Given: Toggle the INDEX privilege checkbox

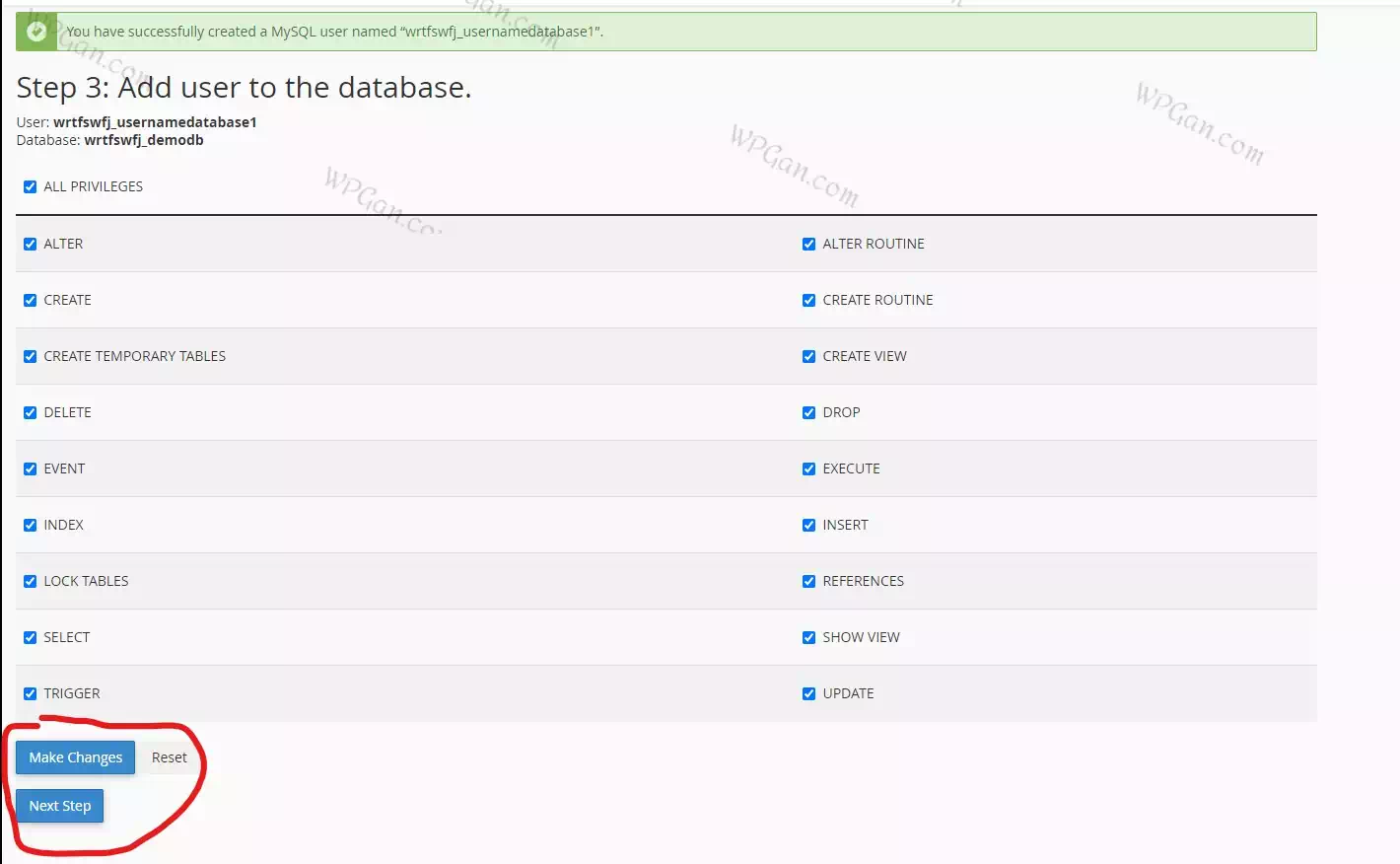Looking at the screenshot, I should (30, 525).
